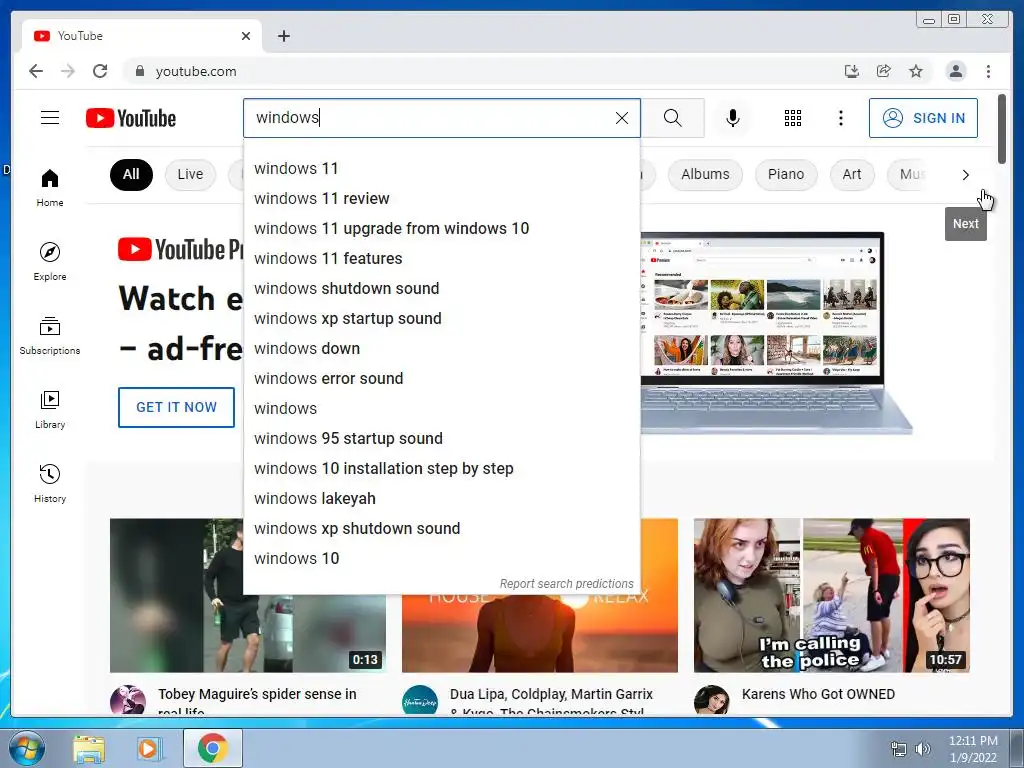
Task: Click the browser forward arrow
Action: [68, 71]
